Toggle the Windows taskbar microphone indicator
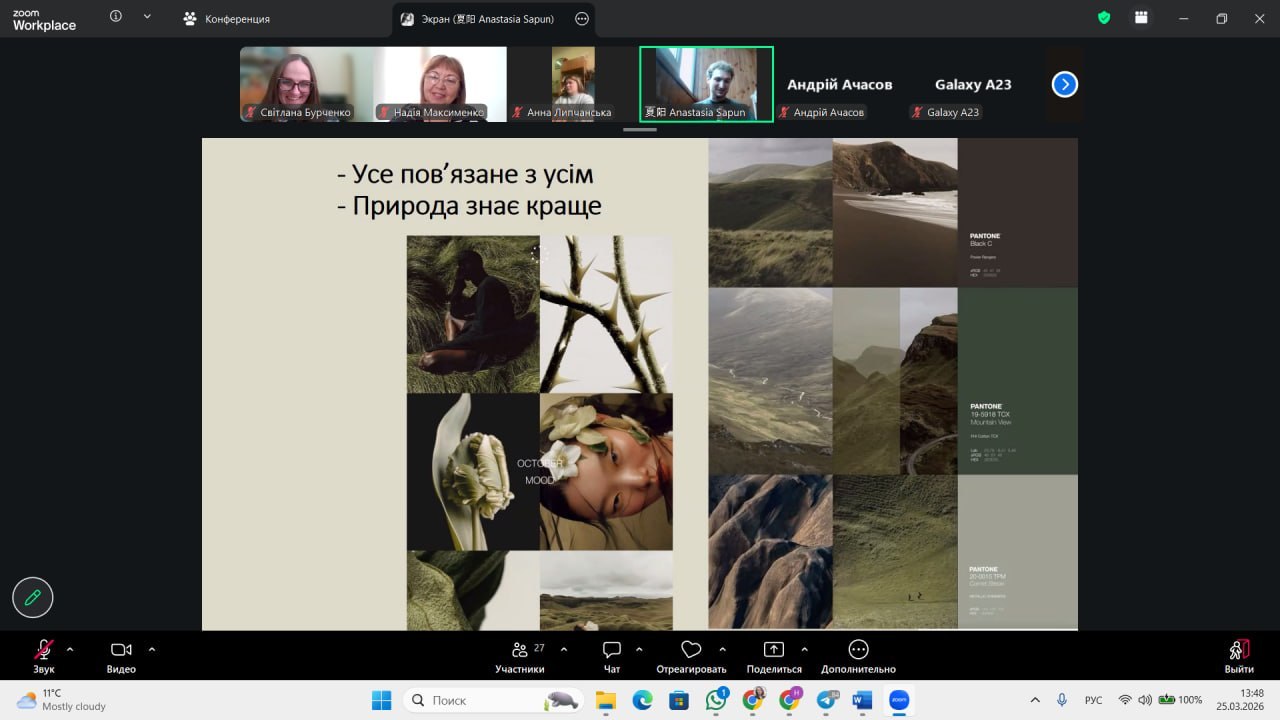Image resolution: width=1280 pixels, height=720 pixels. click(x=1062, y=700)
